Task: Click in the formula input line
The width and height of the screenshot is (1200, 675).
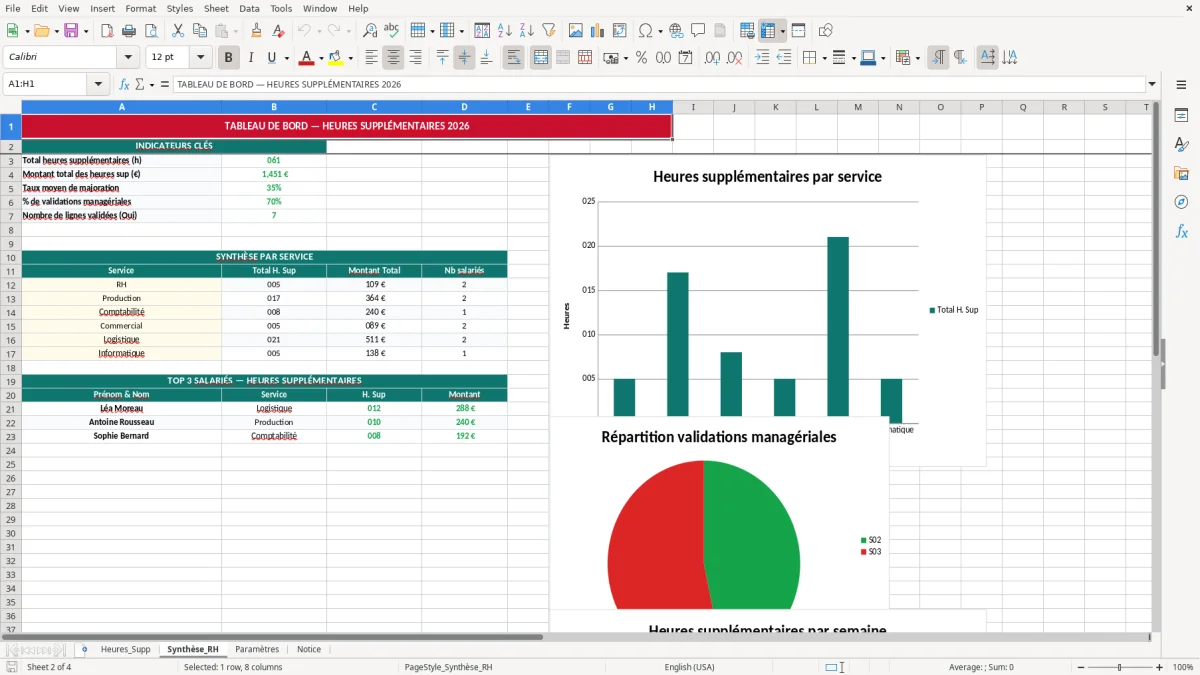Action: 658,84
